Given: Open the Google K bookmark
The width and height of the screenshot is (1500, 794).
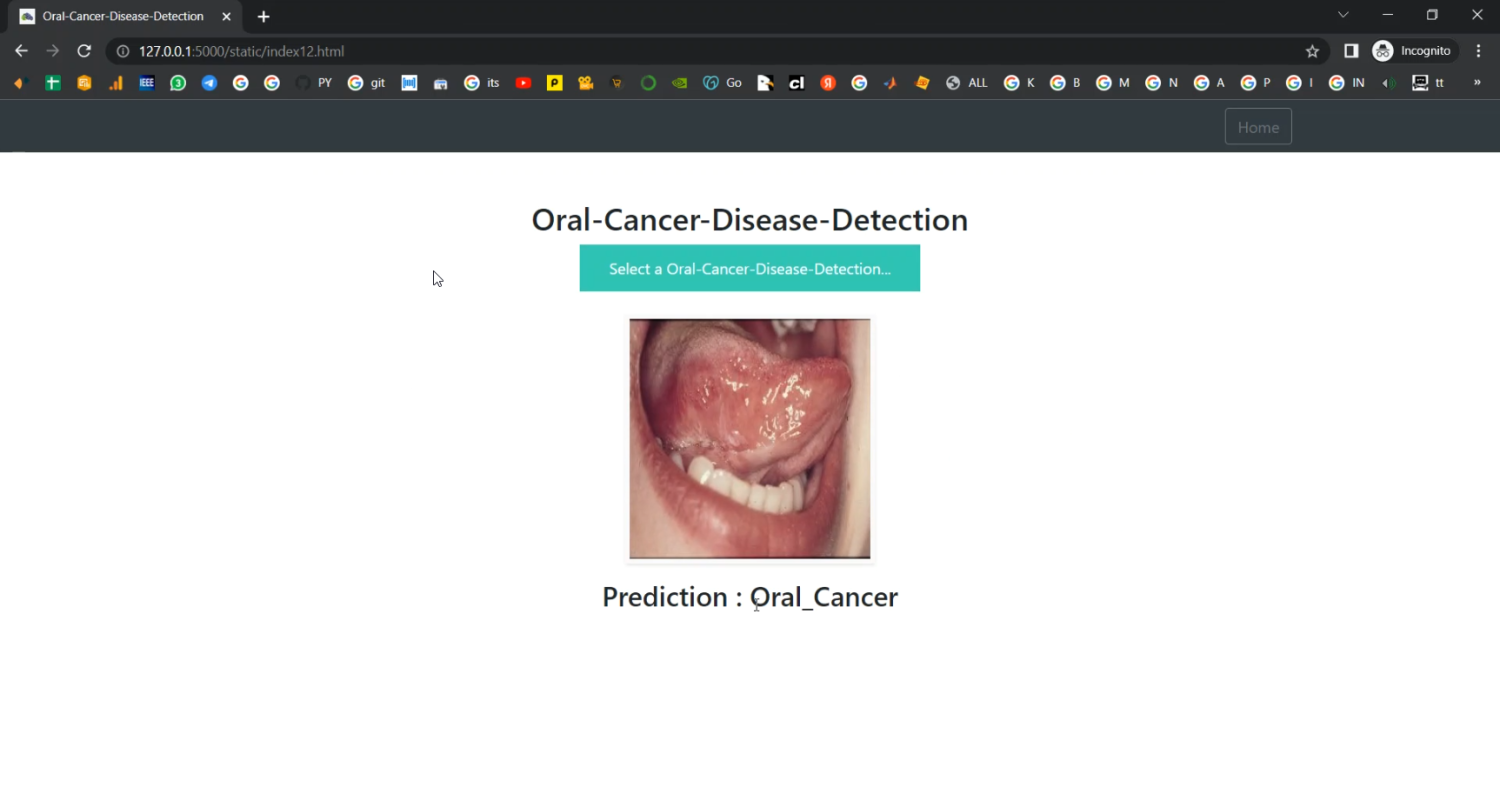Looking at the screenshot, I should pos(1019,83).
